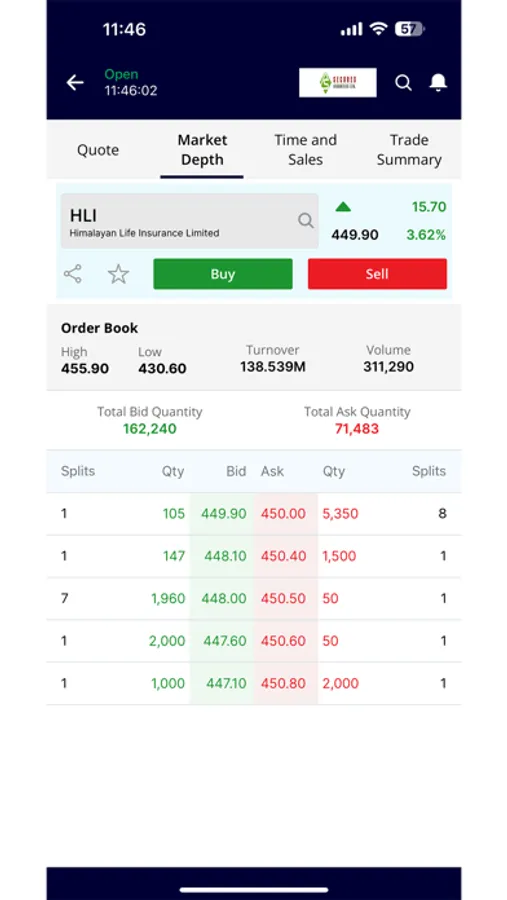The width and height of the screenshot is (507, 900).
Task: Tap bid quantity 1,000
Action: click(x=168, y=684)
